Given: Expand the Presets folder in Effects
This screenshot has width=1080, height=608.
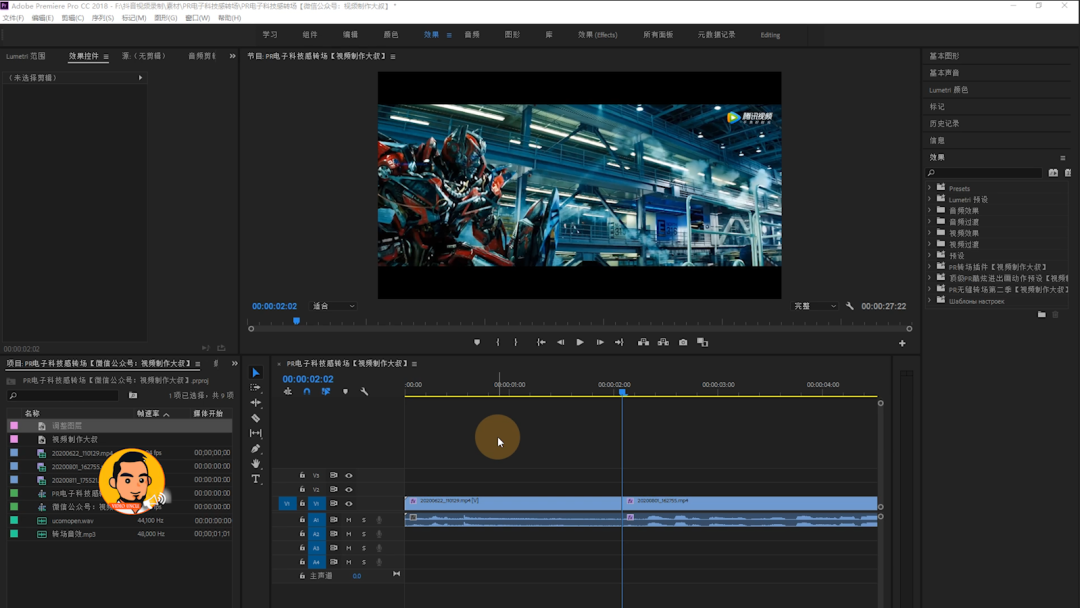Looking at the screenshot, I should (929, 188).
